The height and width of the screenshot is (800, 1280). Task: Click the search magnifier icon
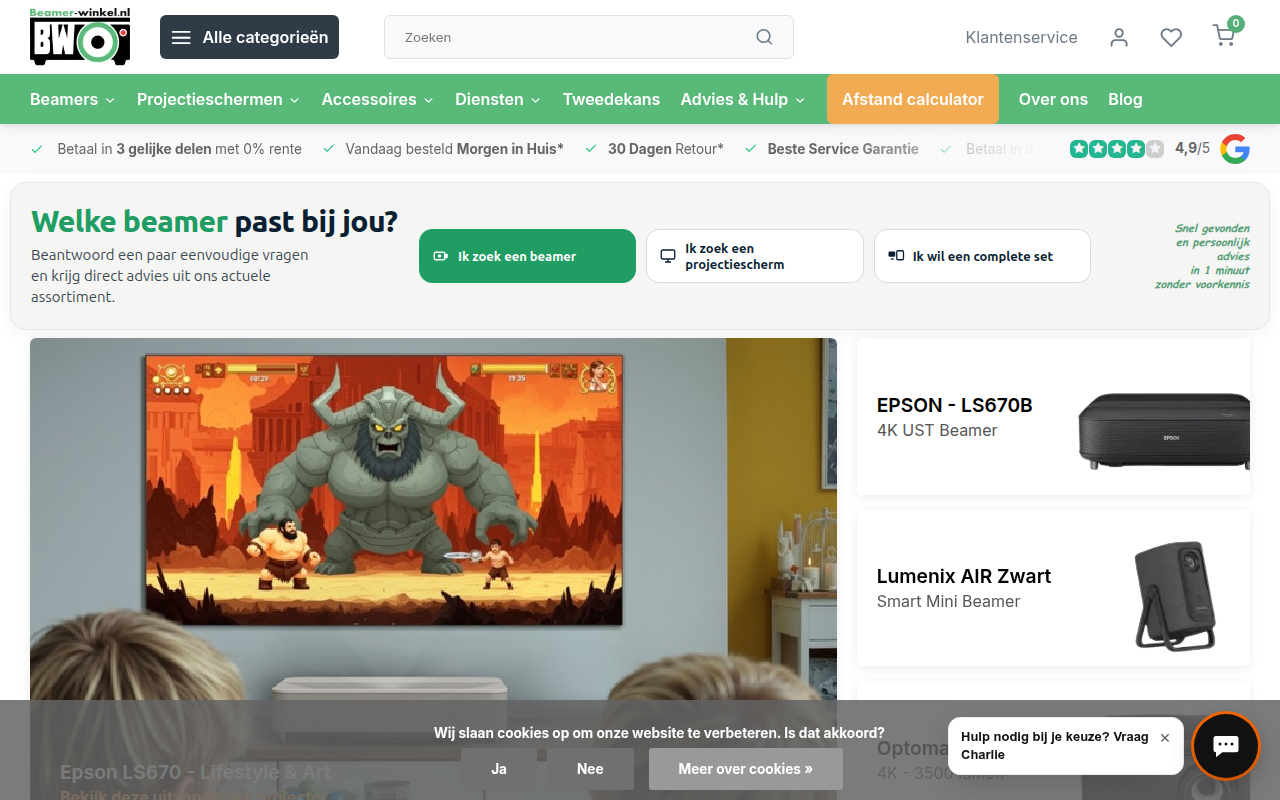click(764, 37)
